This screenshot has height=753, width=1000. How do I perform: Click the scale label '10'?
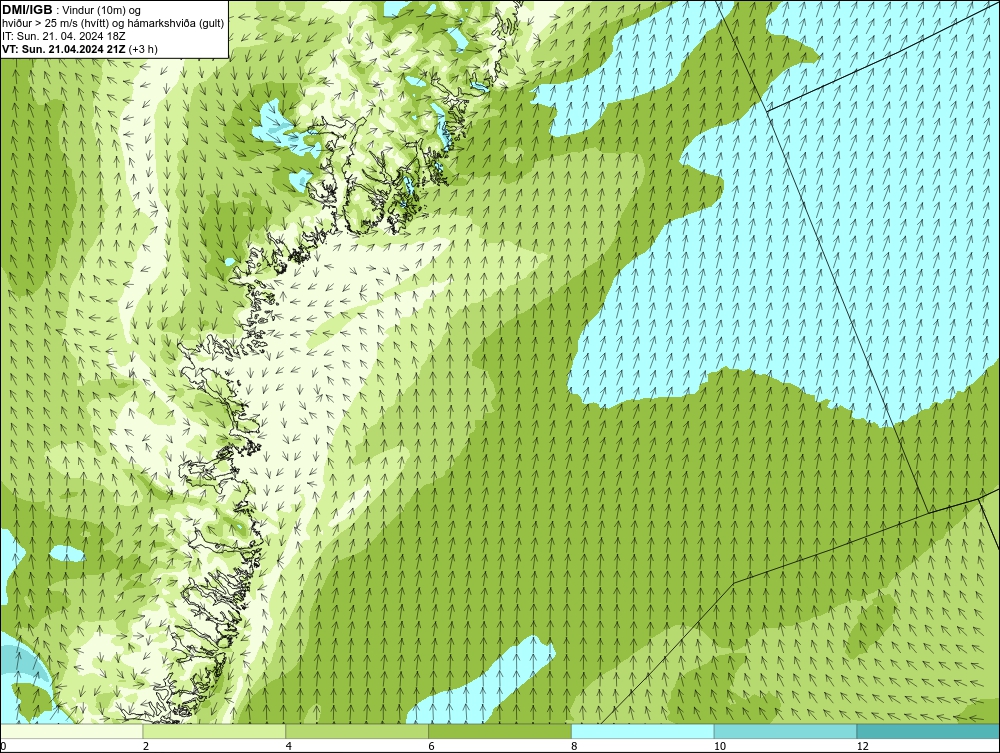[x=720, y=746]
